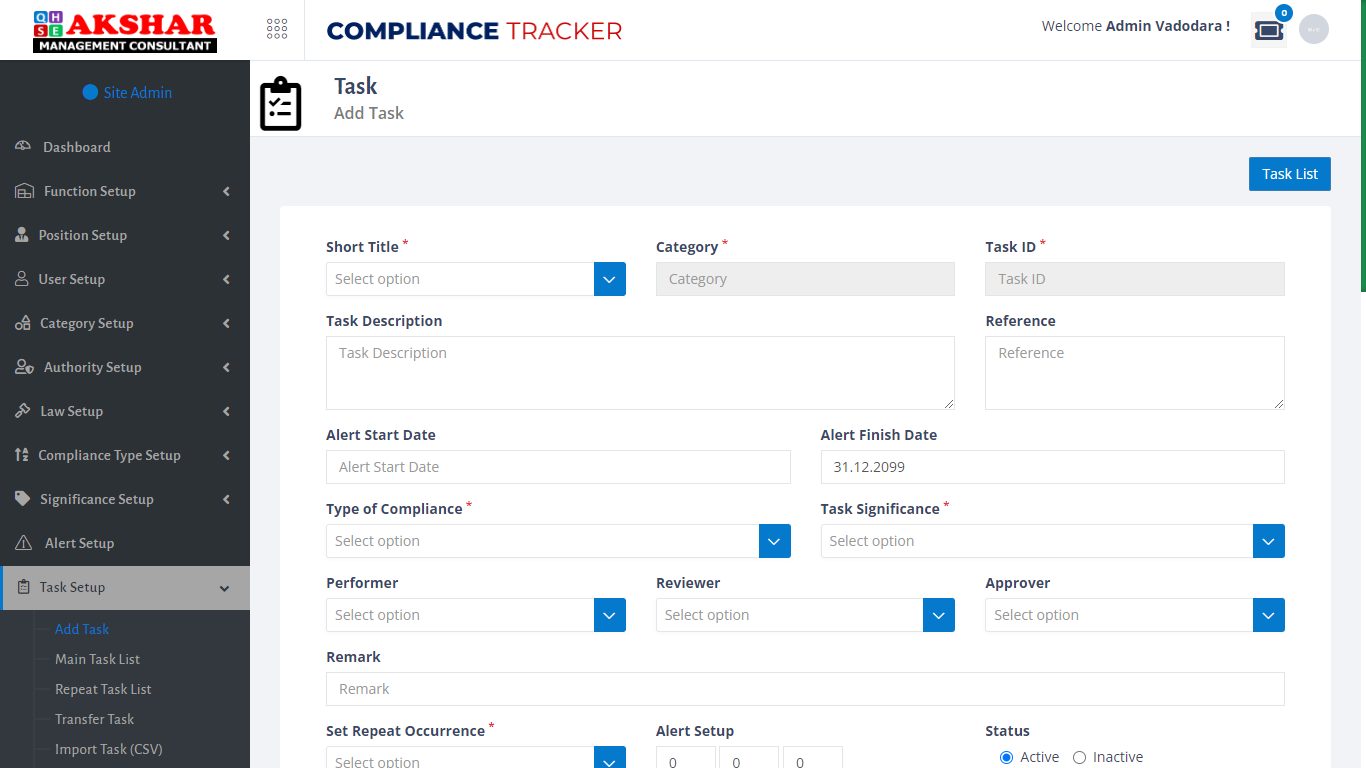Select the Inactive status radio button

1079,757
